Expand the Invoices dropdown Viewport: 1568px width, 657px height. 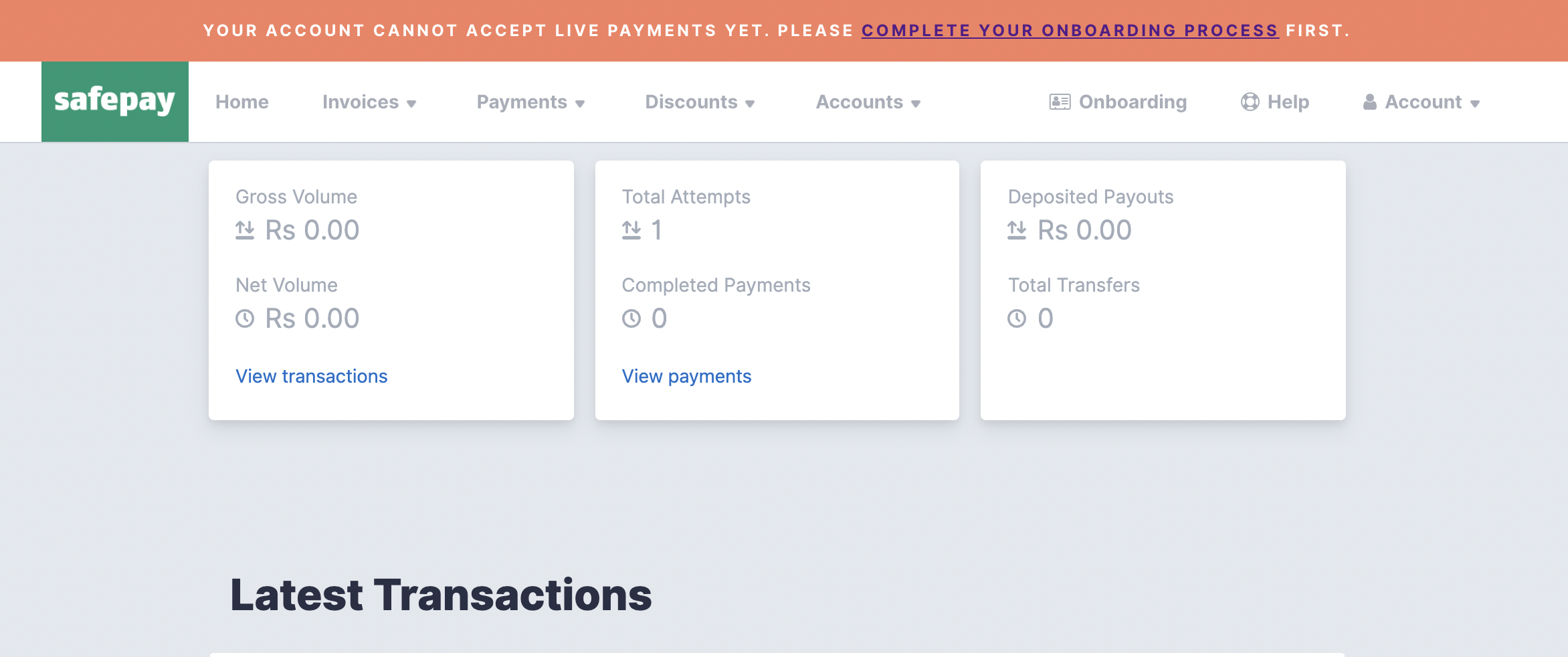coord(369,102)
